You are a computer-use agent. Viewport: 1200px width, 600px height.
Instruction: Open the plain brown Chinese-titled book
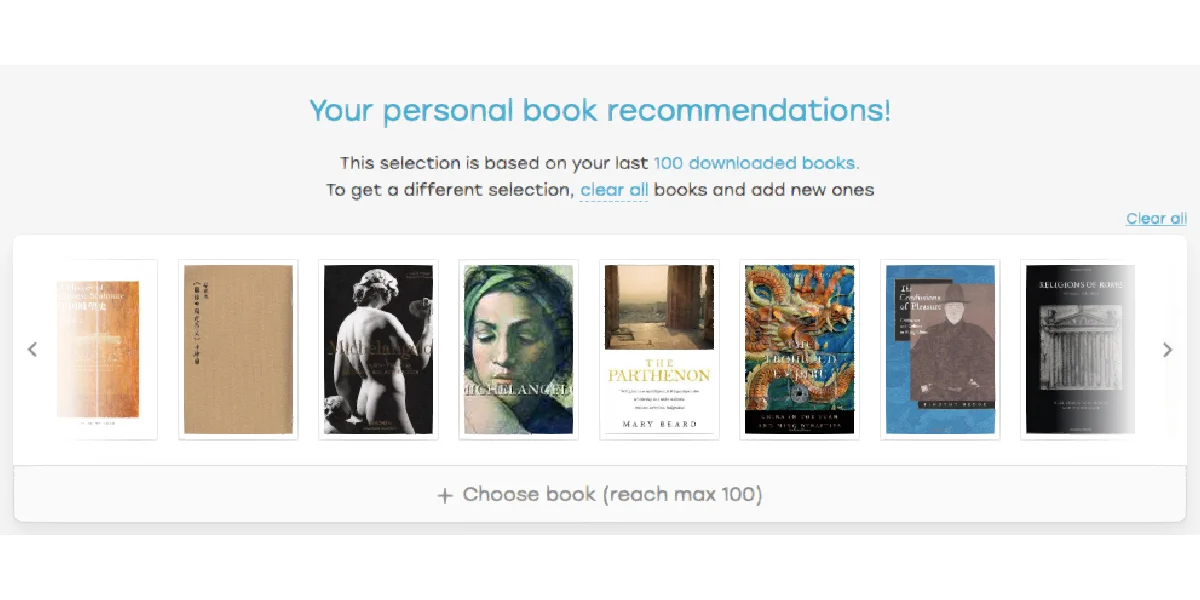[x=238, y=349]
